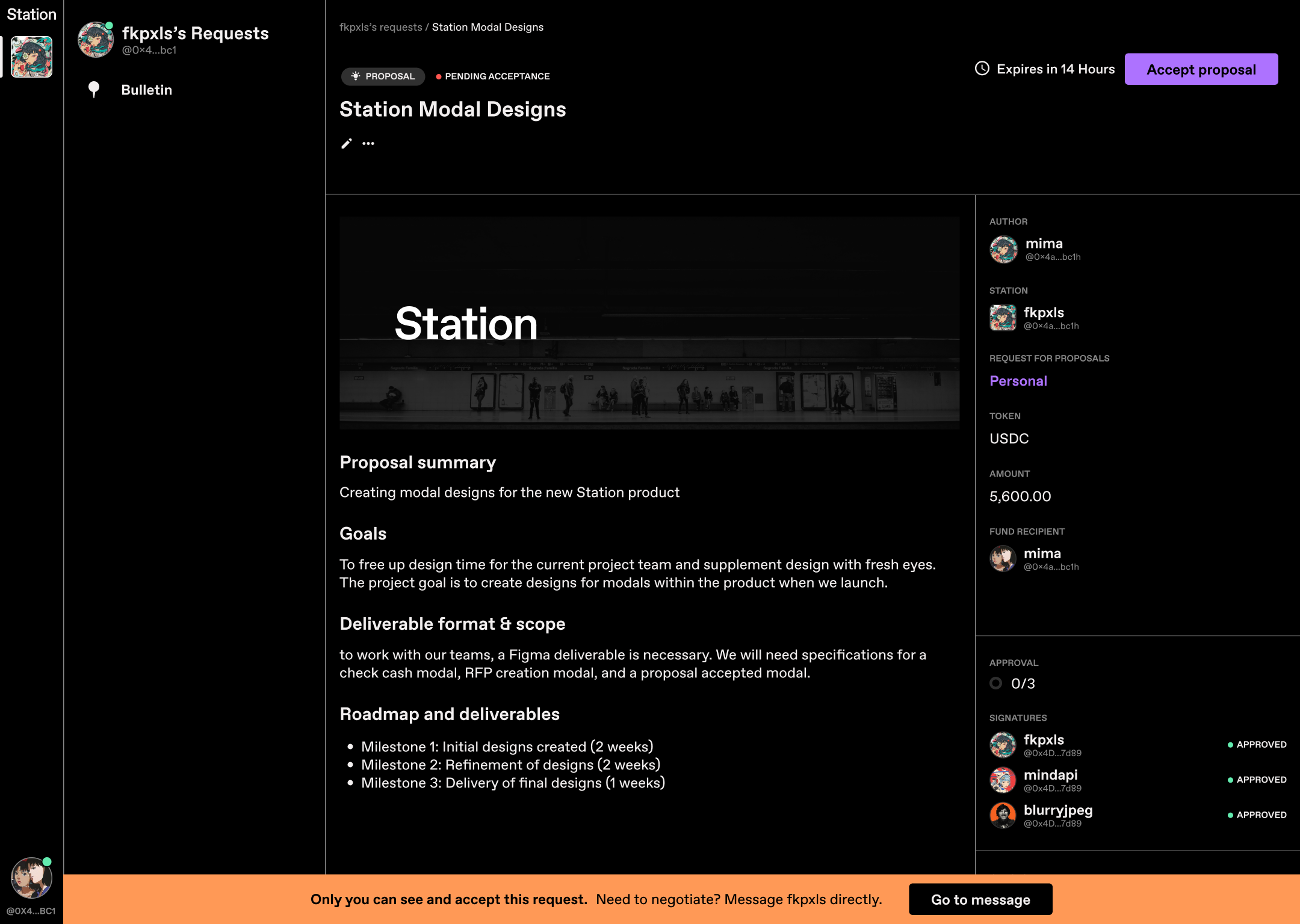Click Roadmap and deliverables heading
Screen dimensions: 1300x924
tap(450, 714)
